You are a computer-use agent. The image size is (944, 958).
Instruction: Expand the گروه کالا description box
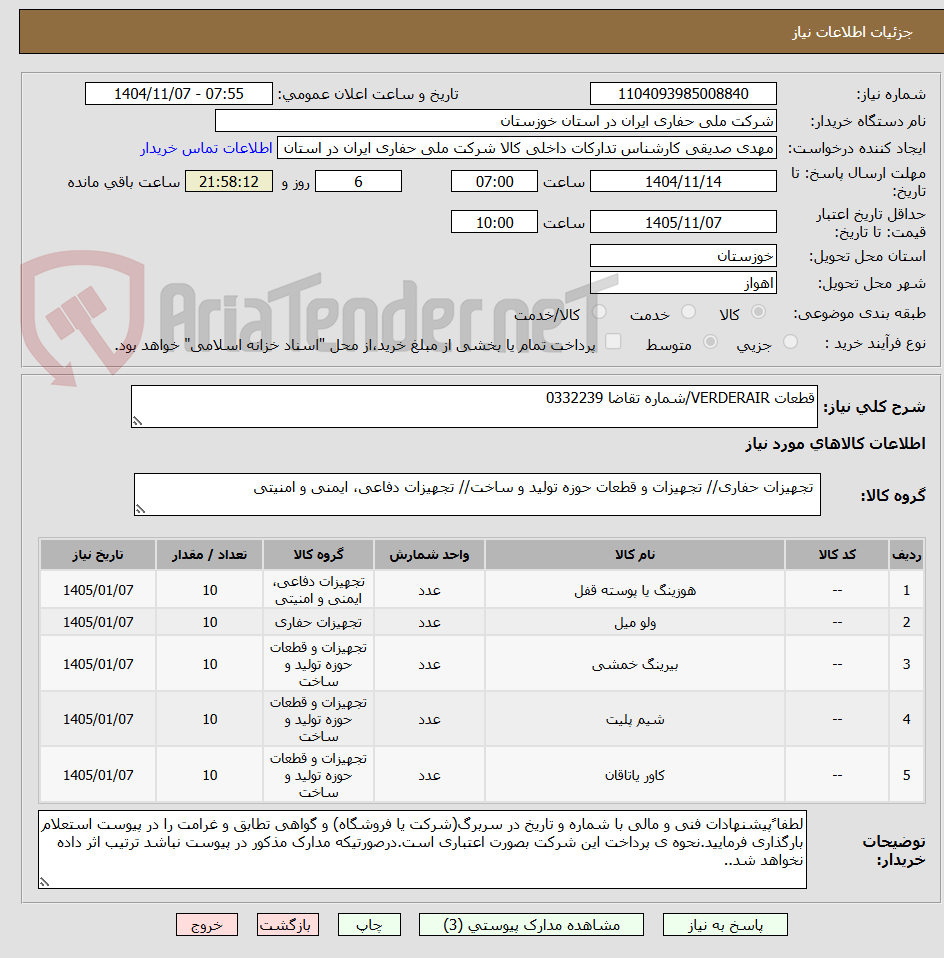pyautogui.click(x=141, y=508)
